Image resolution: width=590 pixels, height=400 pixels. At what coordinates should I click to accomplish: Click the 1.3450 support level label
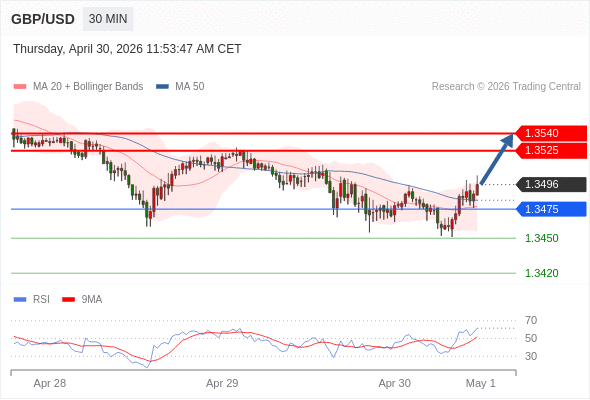(542, 238)
